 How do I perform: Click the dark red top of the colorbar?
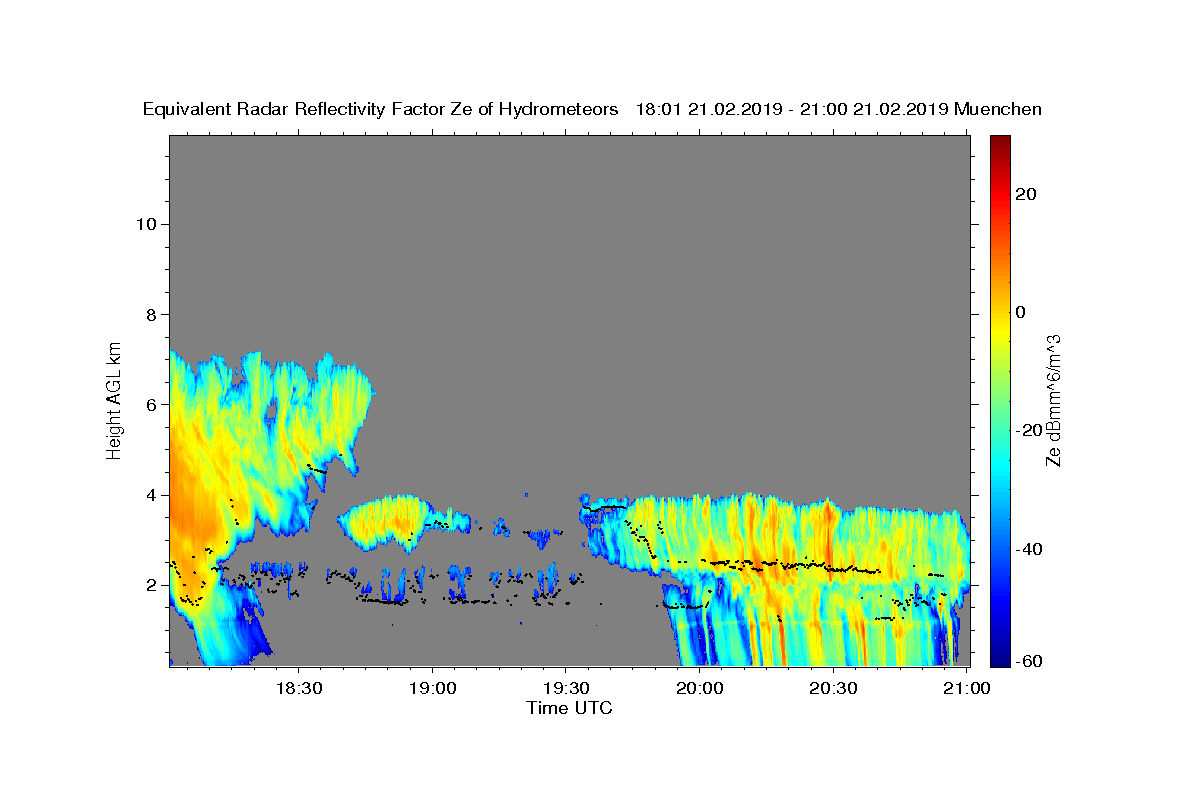click(999, 142)
